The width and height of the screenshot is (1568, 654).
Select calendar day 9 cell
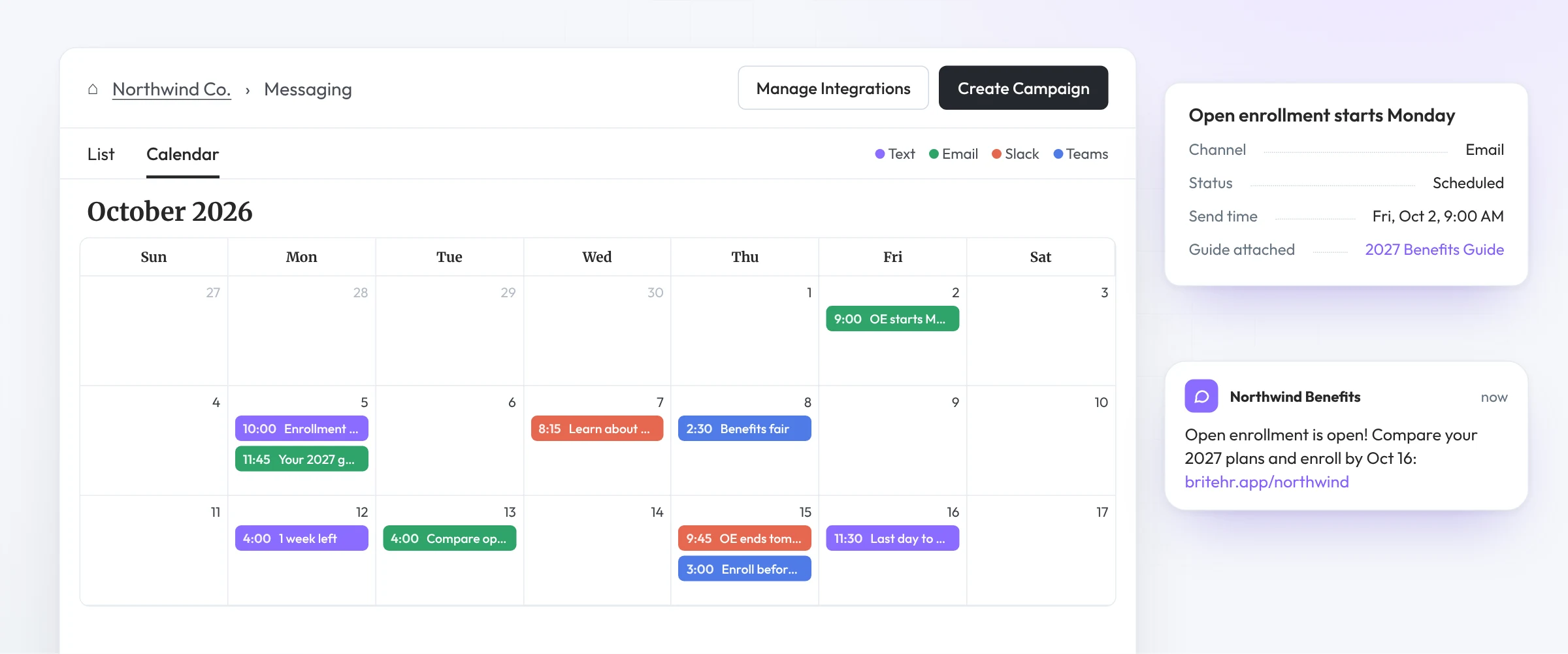tap(892, 440)
